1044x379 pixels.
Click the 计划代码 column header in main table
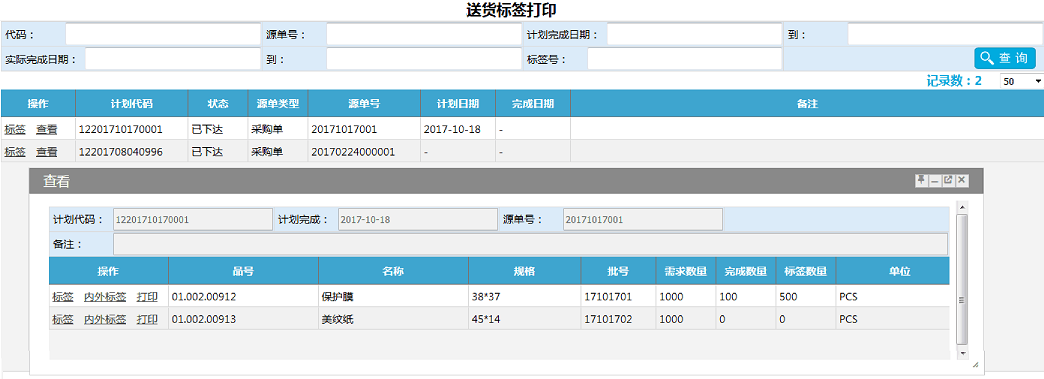click(132, 104)
